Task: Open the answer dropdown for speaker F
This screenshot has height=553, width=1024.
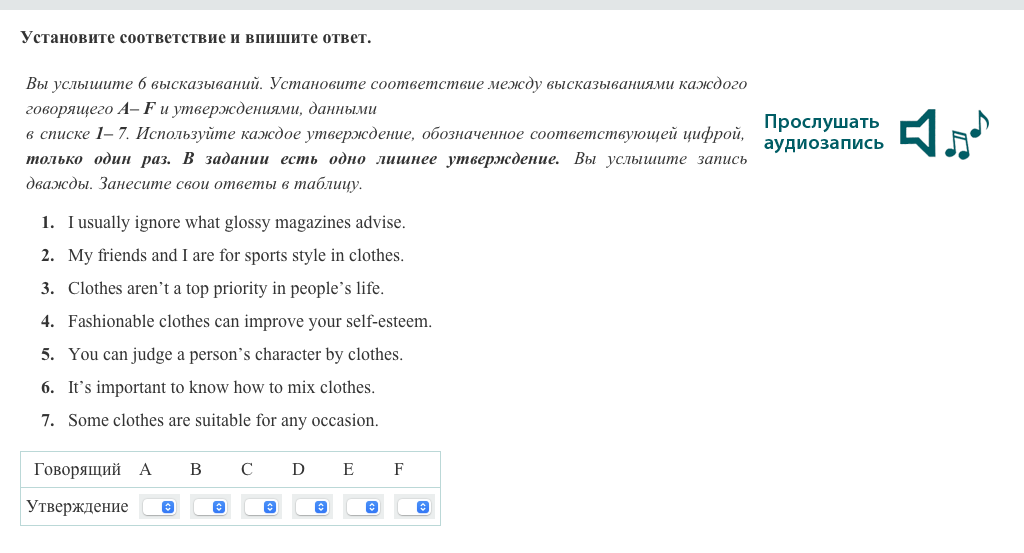Action: pos(414,507)
